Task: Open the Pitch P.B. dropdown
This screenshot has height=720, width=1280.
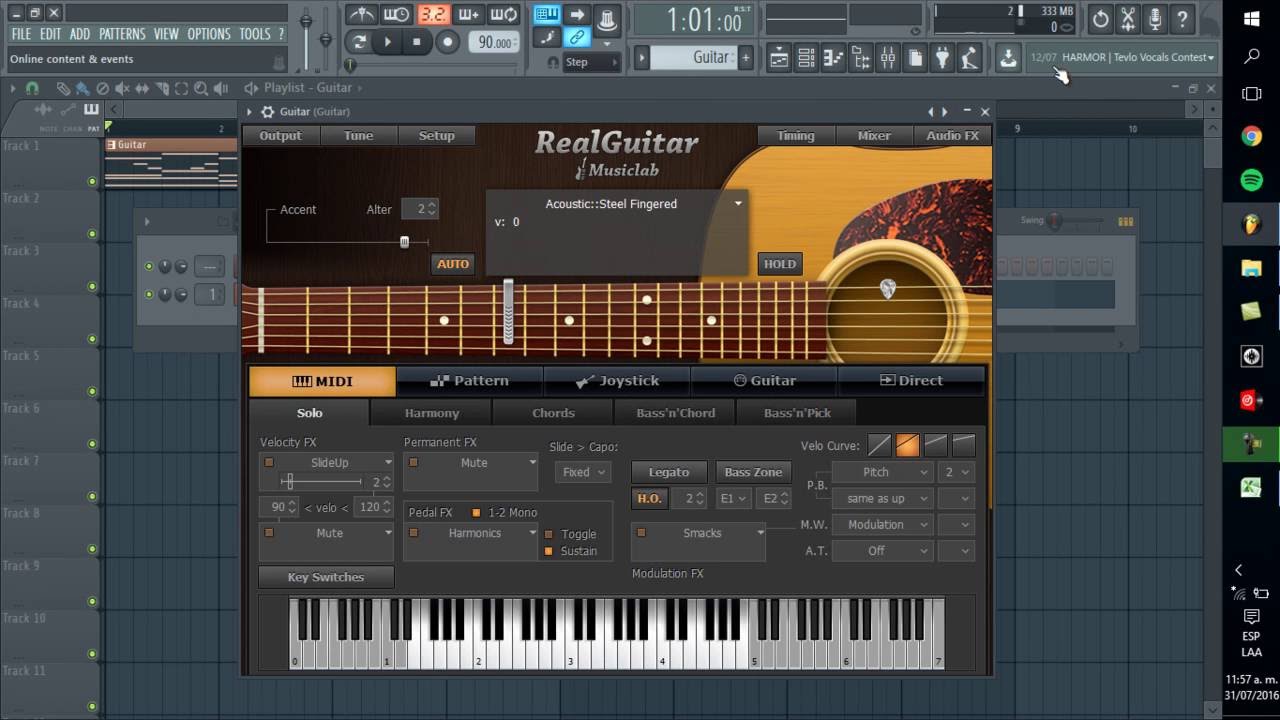Action: (882, 472)
